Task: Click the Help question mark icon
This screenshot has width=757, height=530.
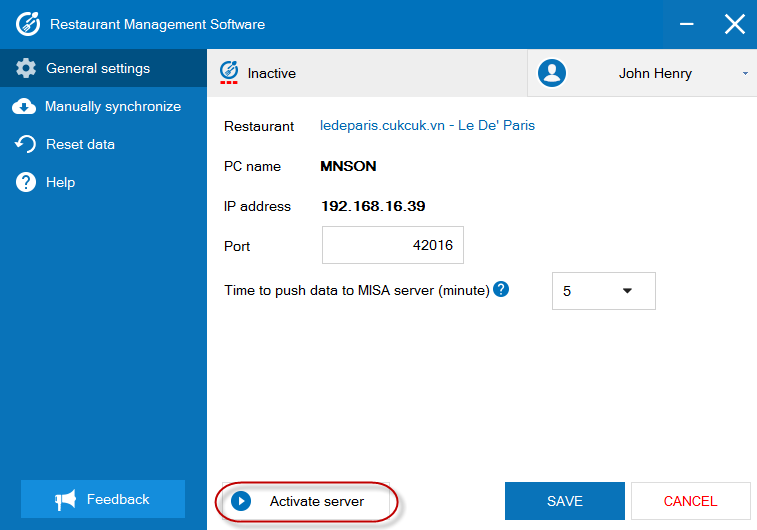Action: 26,182
